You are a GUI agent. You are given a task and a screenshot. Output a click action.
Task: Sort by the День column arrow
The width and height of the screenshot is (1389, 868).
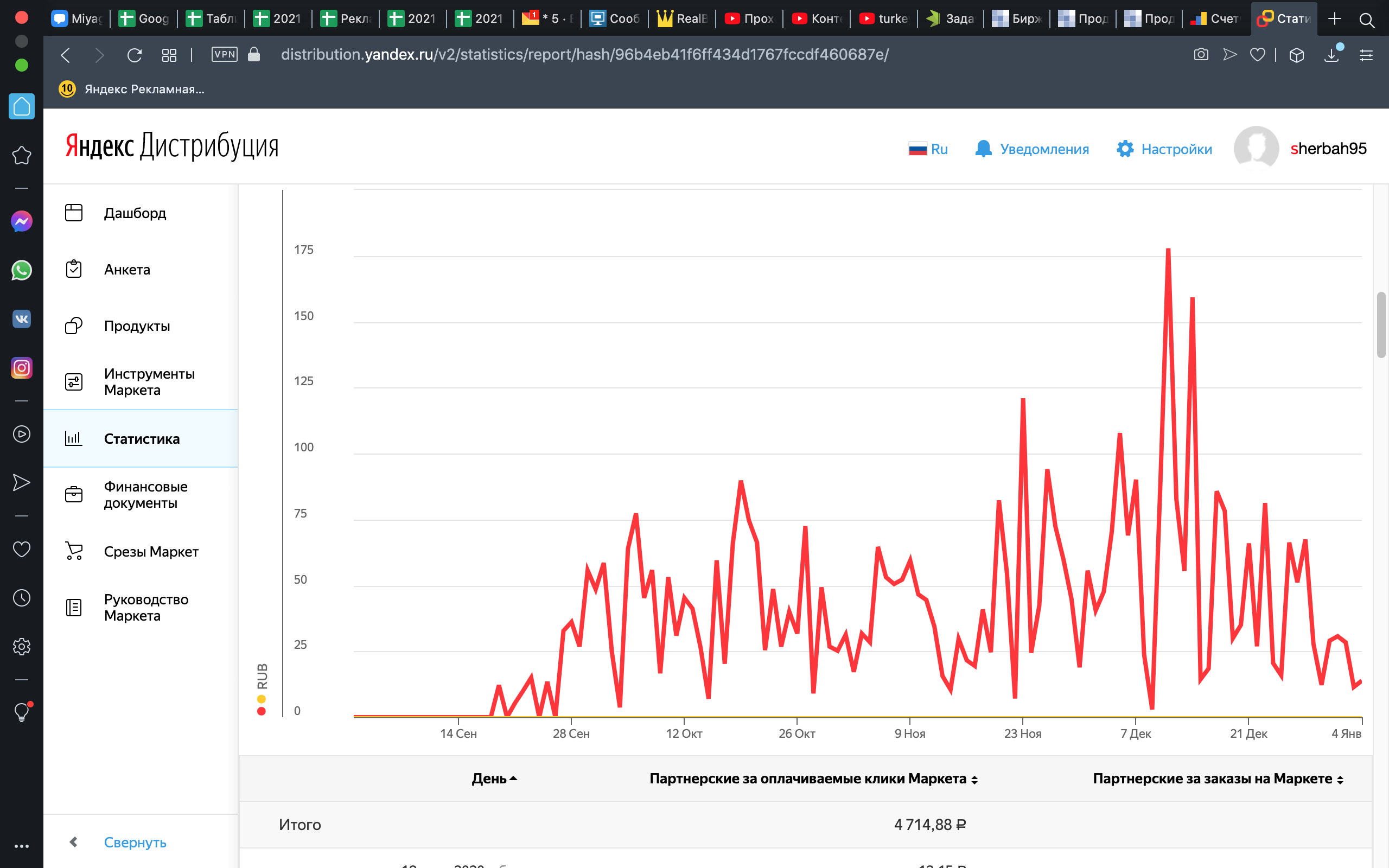pyautogui.click(x=513, y=778)
